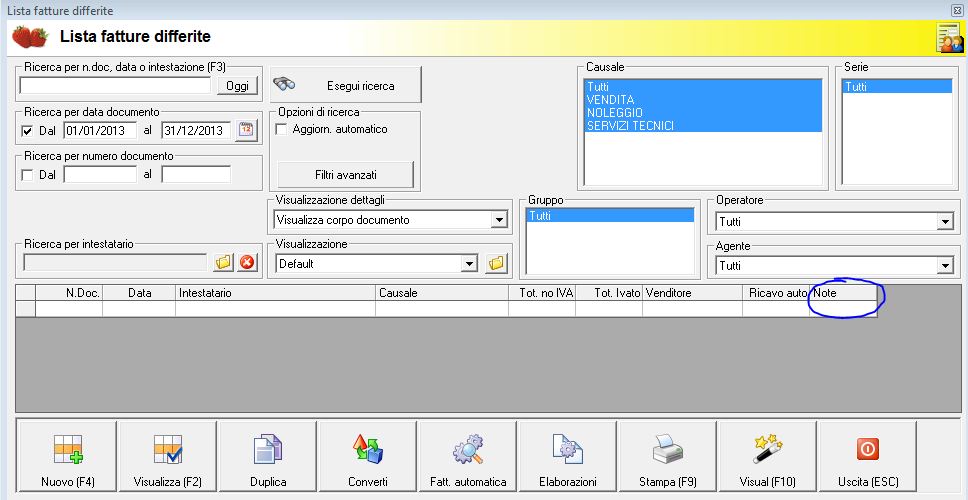Click the Data column header
968x500 pixels.
click(x=139, y=293)
